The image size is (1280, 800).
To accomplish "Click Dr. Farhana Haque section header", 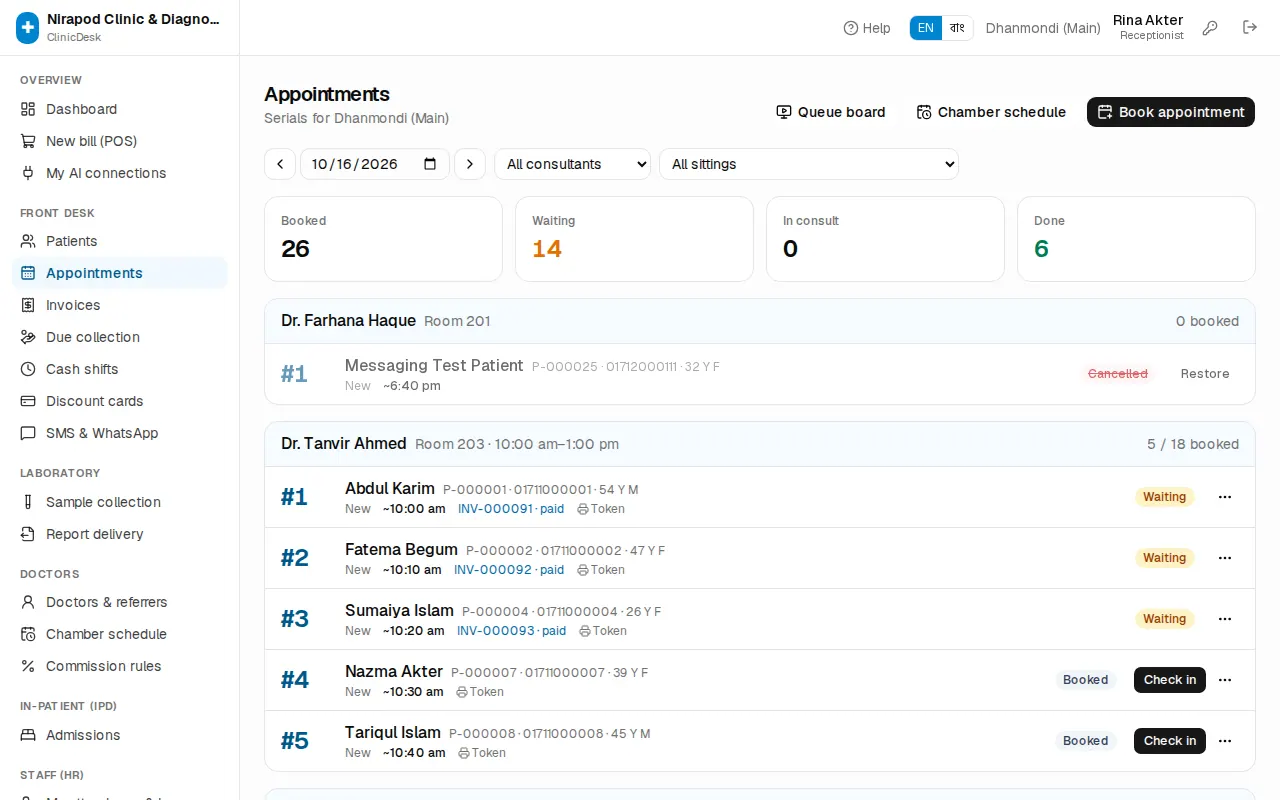I will pyautogui.click(x=760, y=321).
